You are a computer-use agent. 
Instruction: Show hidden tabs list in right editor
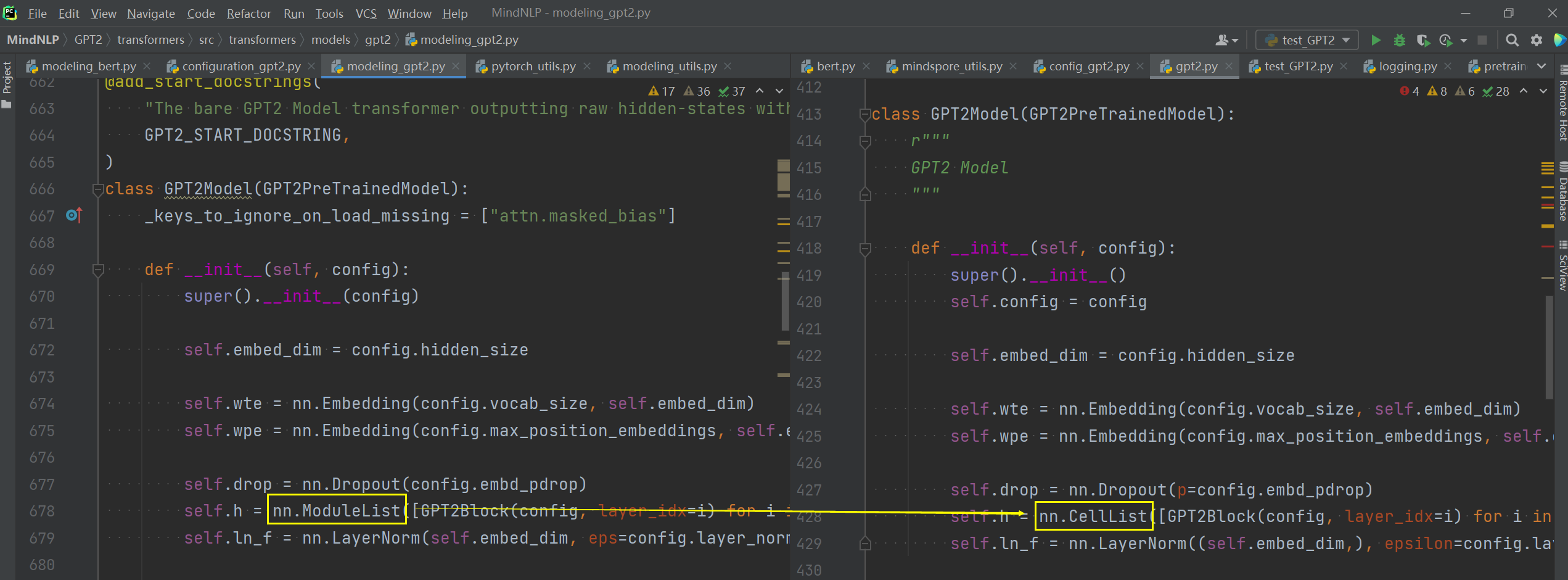[1541, 66]
